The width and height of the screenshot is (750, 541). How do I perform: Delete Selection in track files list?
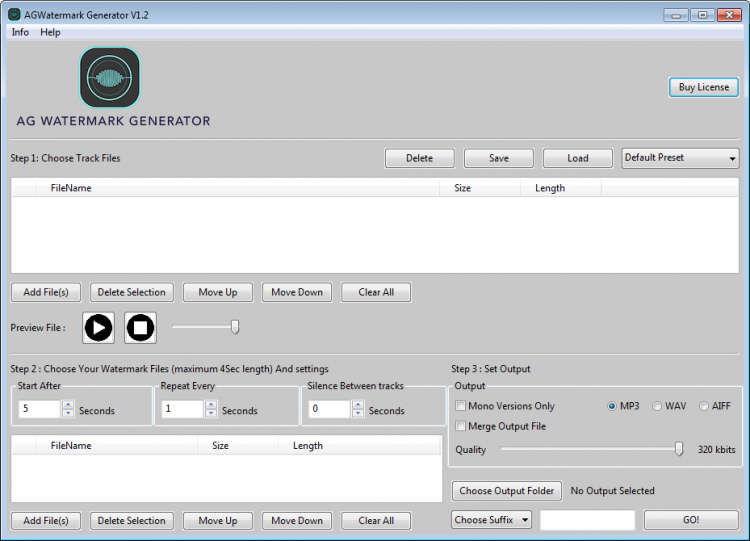click(x=132, y=292)
